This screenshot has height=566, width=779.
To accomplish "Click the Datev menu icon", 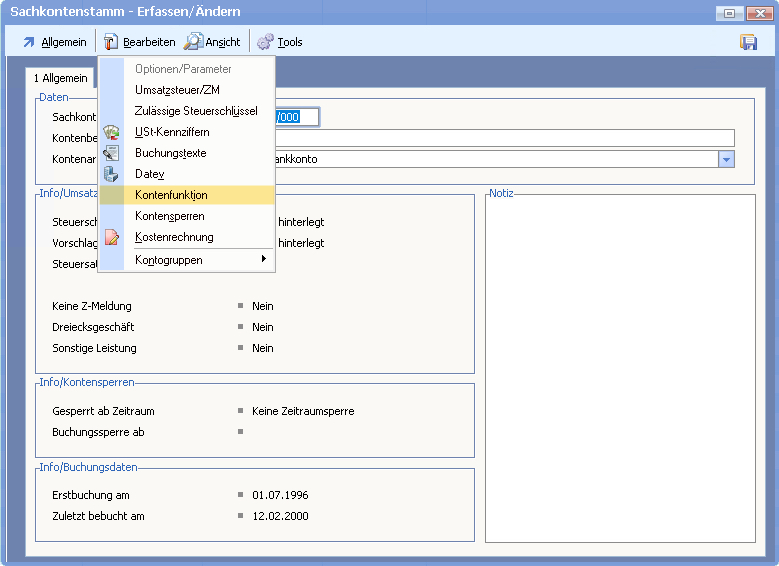I will (x=112, y=174).
